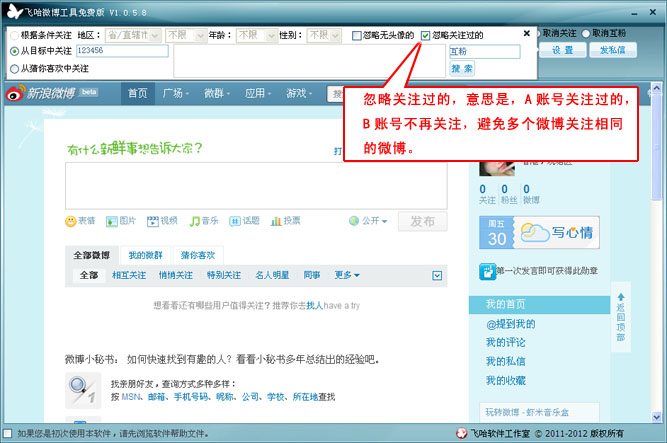Click the vertical scrollbar down arrow

[656, 417]
